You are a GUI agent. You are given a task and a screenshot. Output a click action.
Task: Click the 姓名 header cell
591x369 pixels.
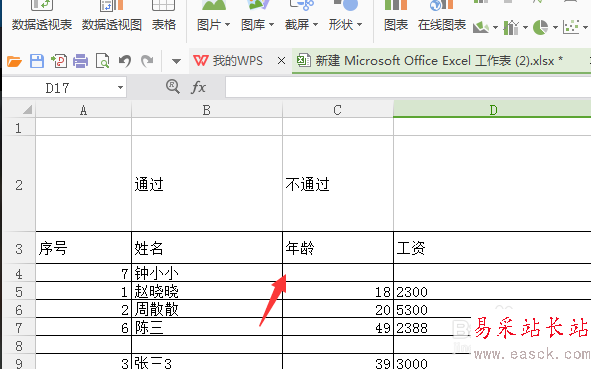coord(207,248)
